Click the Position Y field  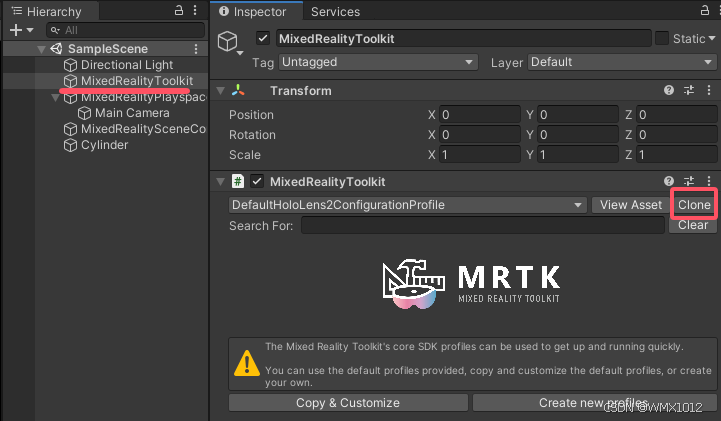click(578, 114)
